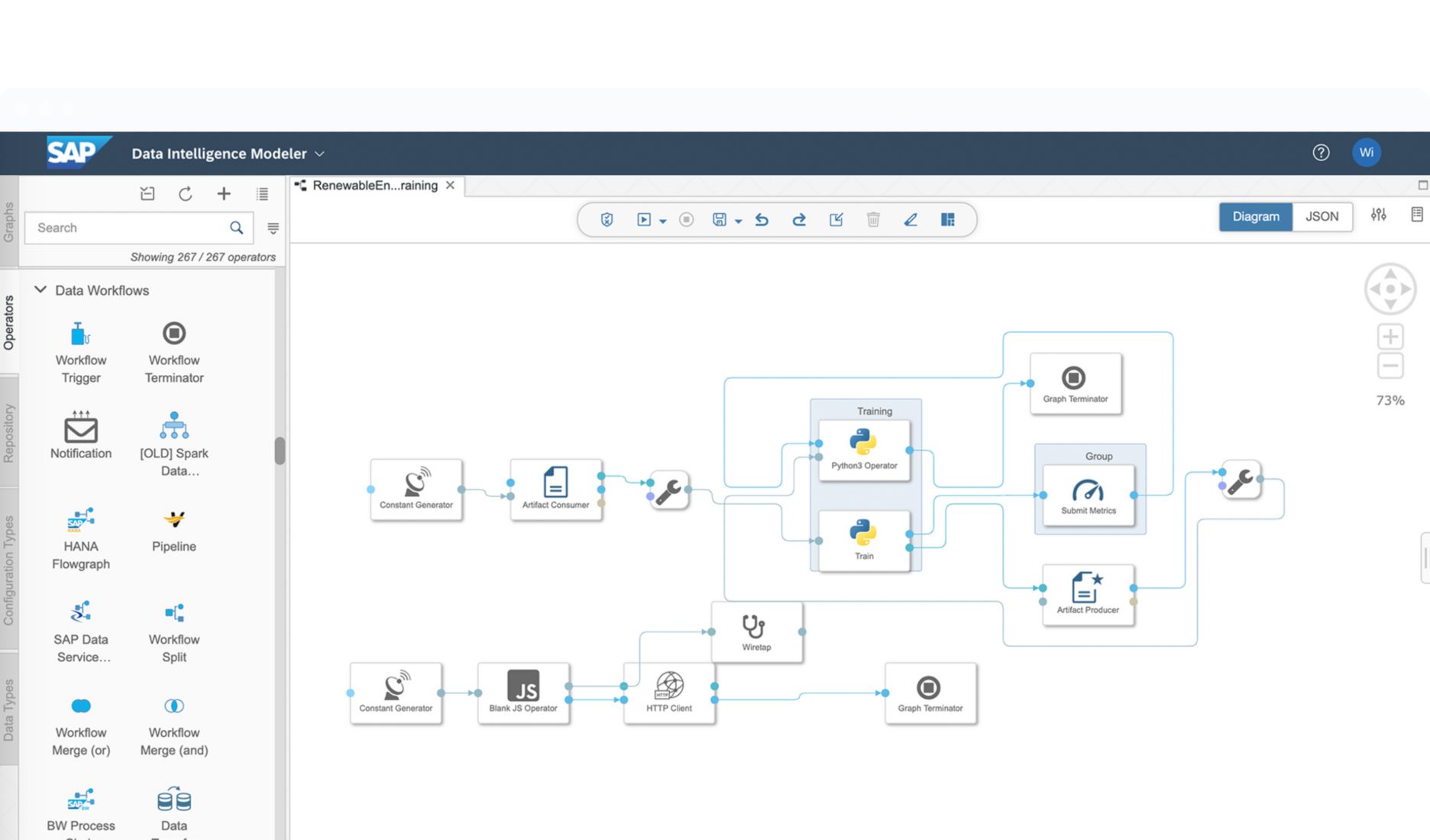Collapse the Data Workflows category
The width and height of the screenshot is (1430, 840).
(x=40, y=290)
